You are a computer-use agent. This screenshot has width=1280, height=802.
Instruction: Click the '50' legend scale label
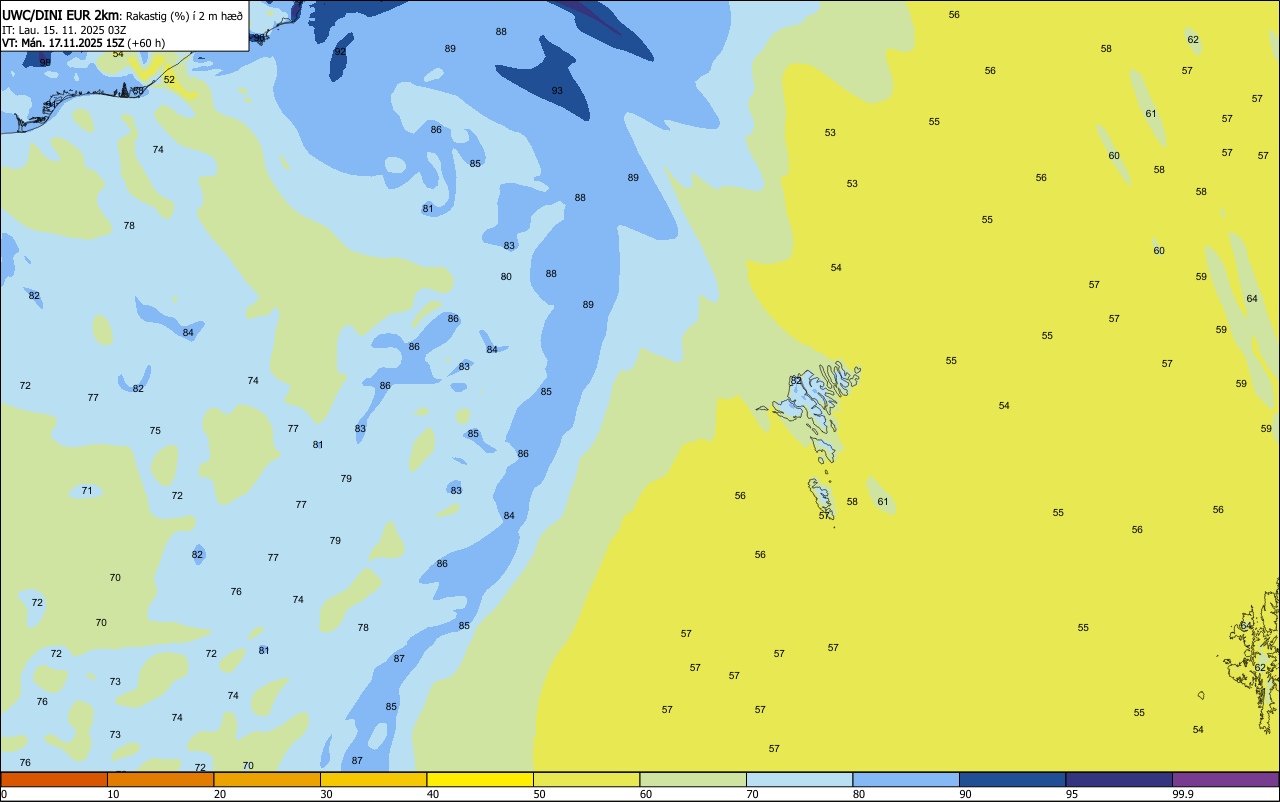[539, 794]
